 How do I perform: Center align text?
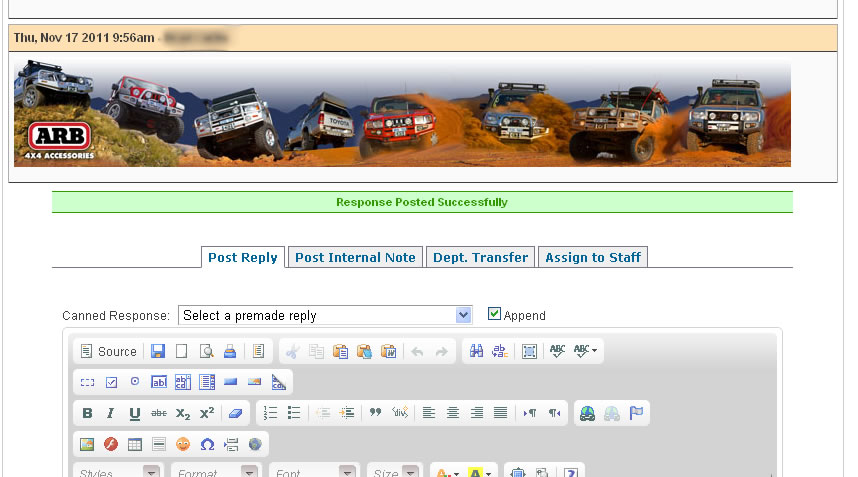pyautogui.click(x=453, y=413)
